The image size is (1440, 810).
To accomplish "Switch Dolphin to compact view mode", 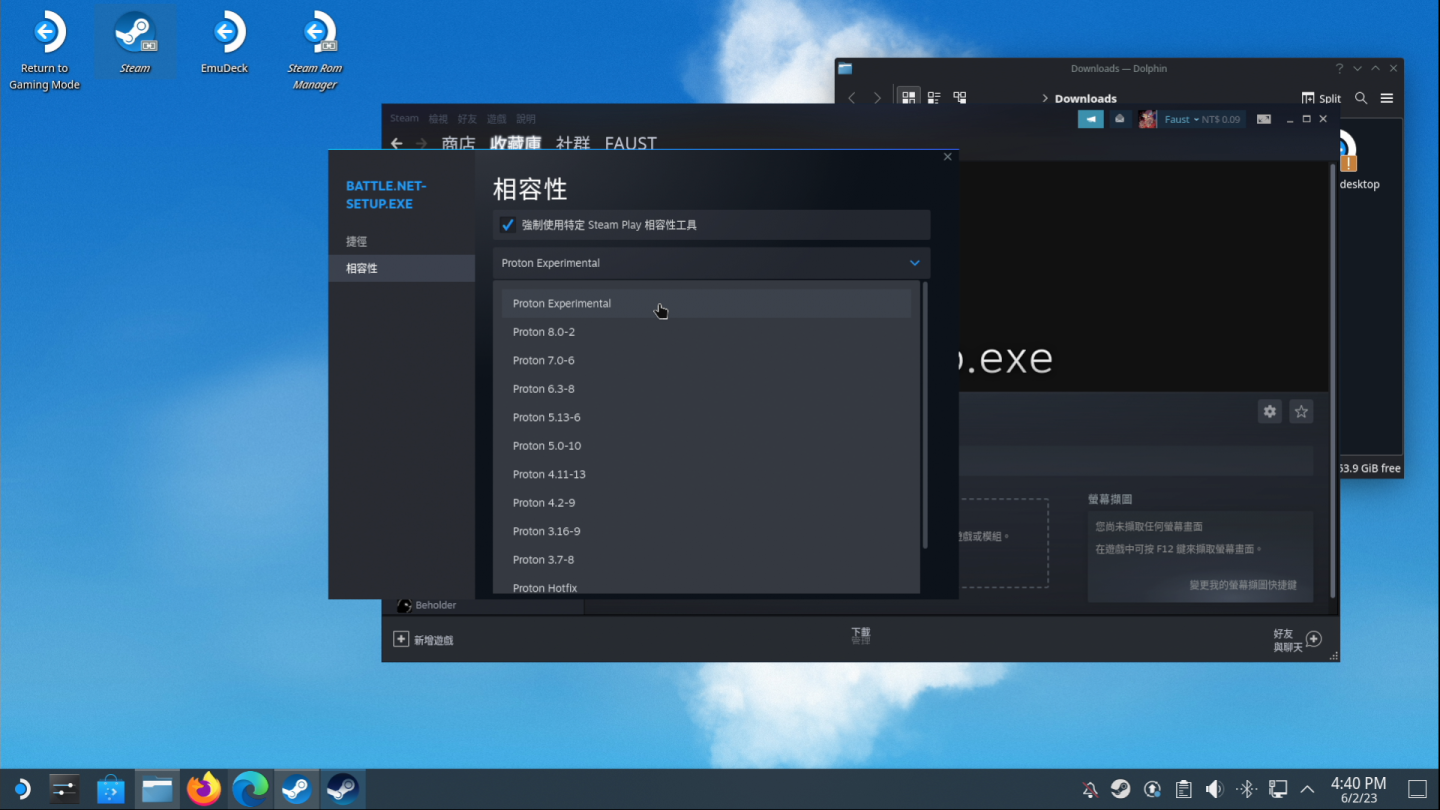I will click(x=934, y=98).
